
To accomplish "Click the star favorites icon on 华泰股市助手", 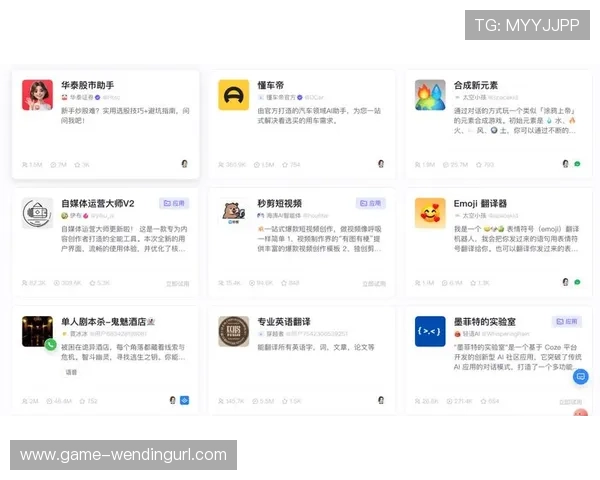I will (77, 165).
